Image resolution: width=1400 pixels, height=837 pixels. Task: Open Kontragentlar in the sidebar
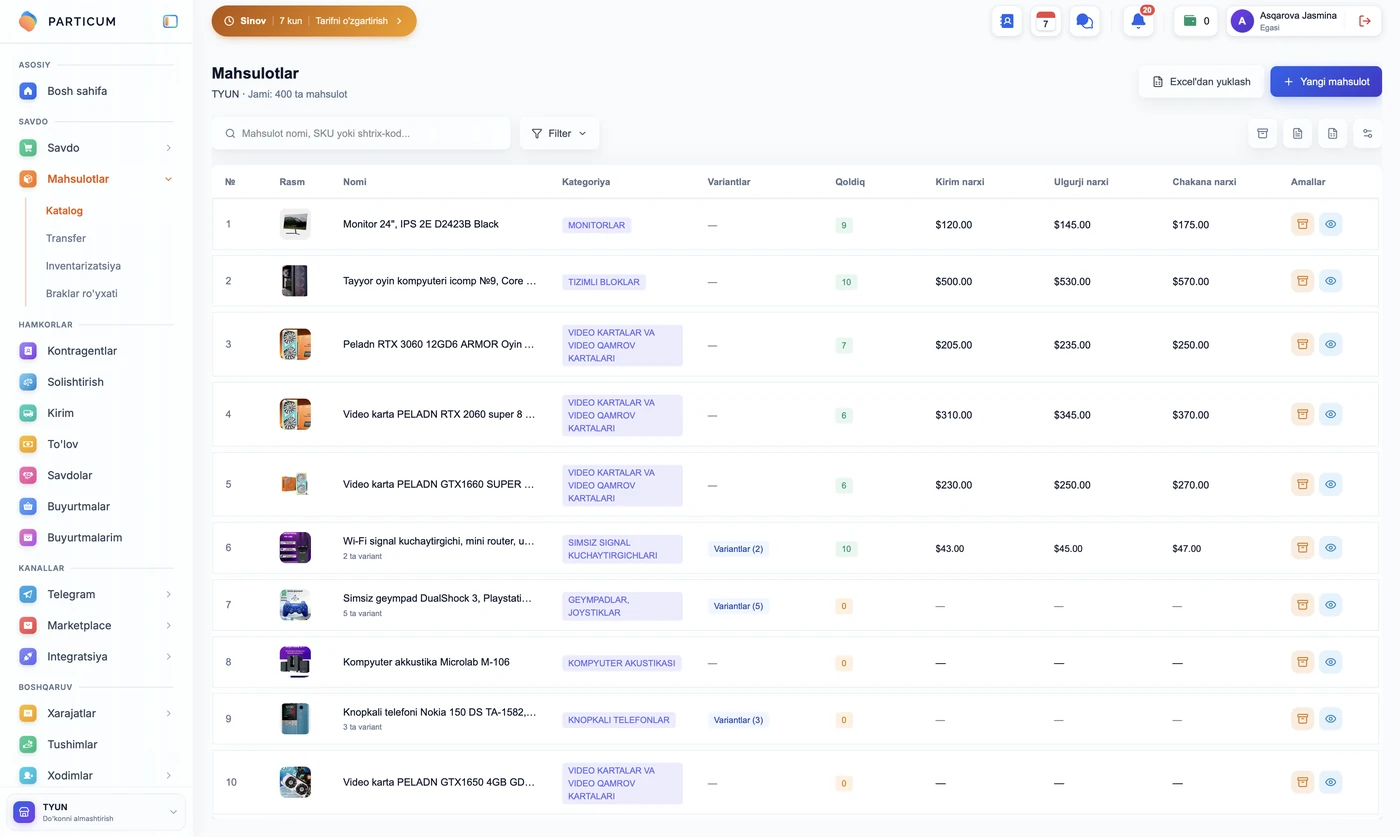pos(96,351)
